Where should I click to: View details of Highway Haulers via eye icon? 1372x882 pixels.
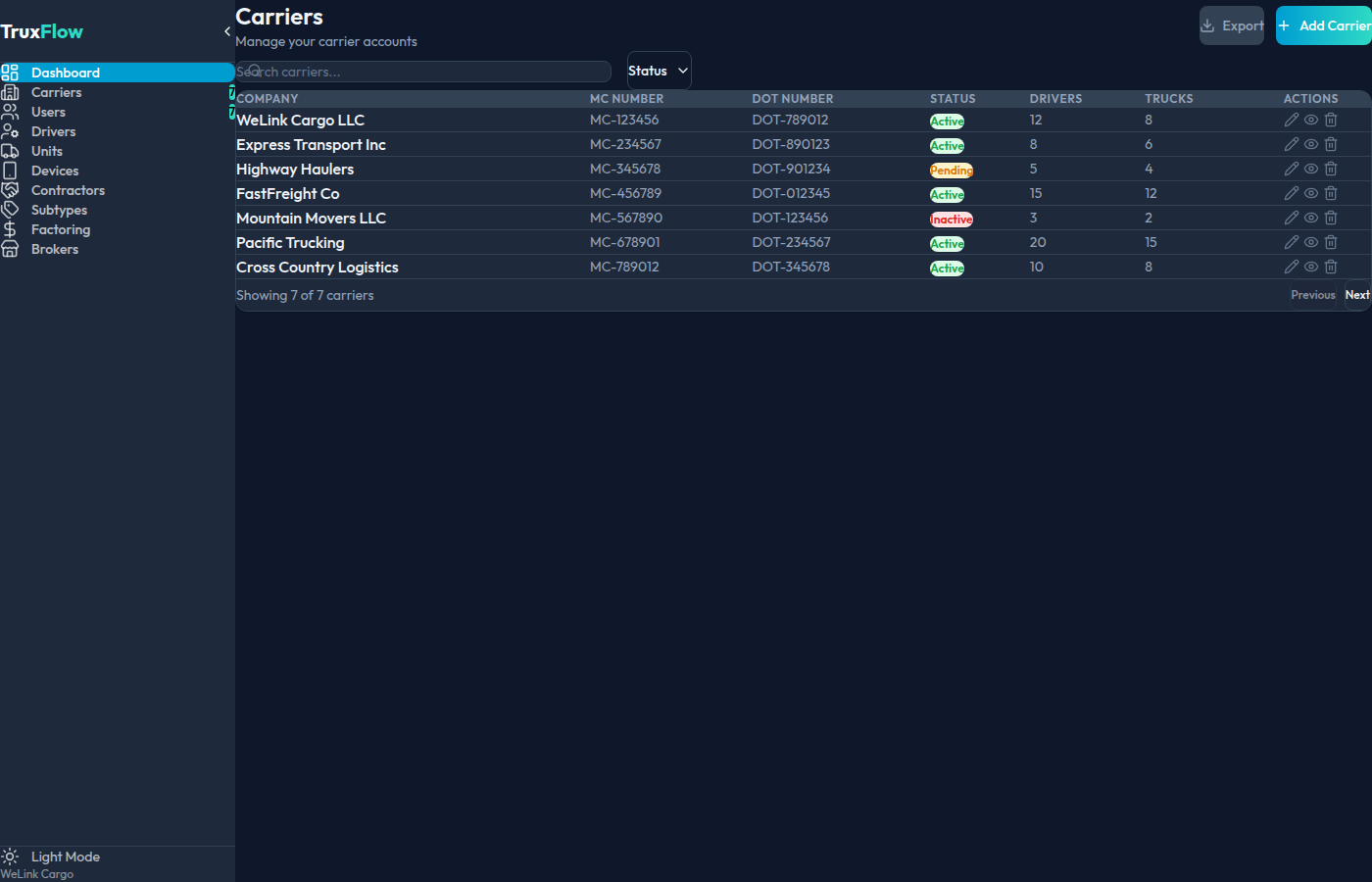(x=1310, y=168)
